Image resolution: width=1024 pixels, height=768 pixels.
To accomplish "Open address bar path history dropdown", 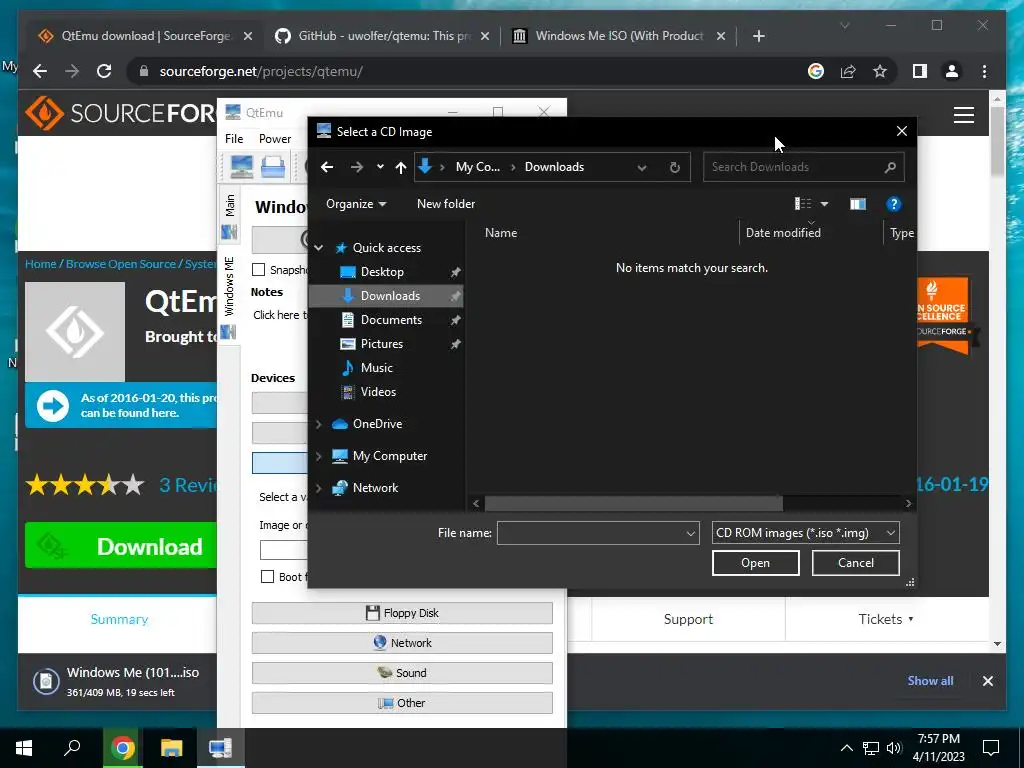I will (x=642, y=168).
